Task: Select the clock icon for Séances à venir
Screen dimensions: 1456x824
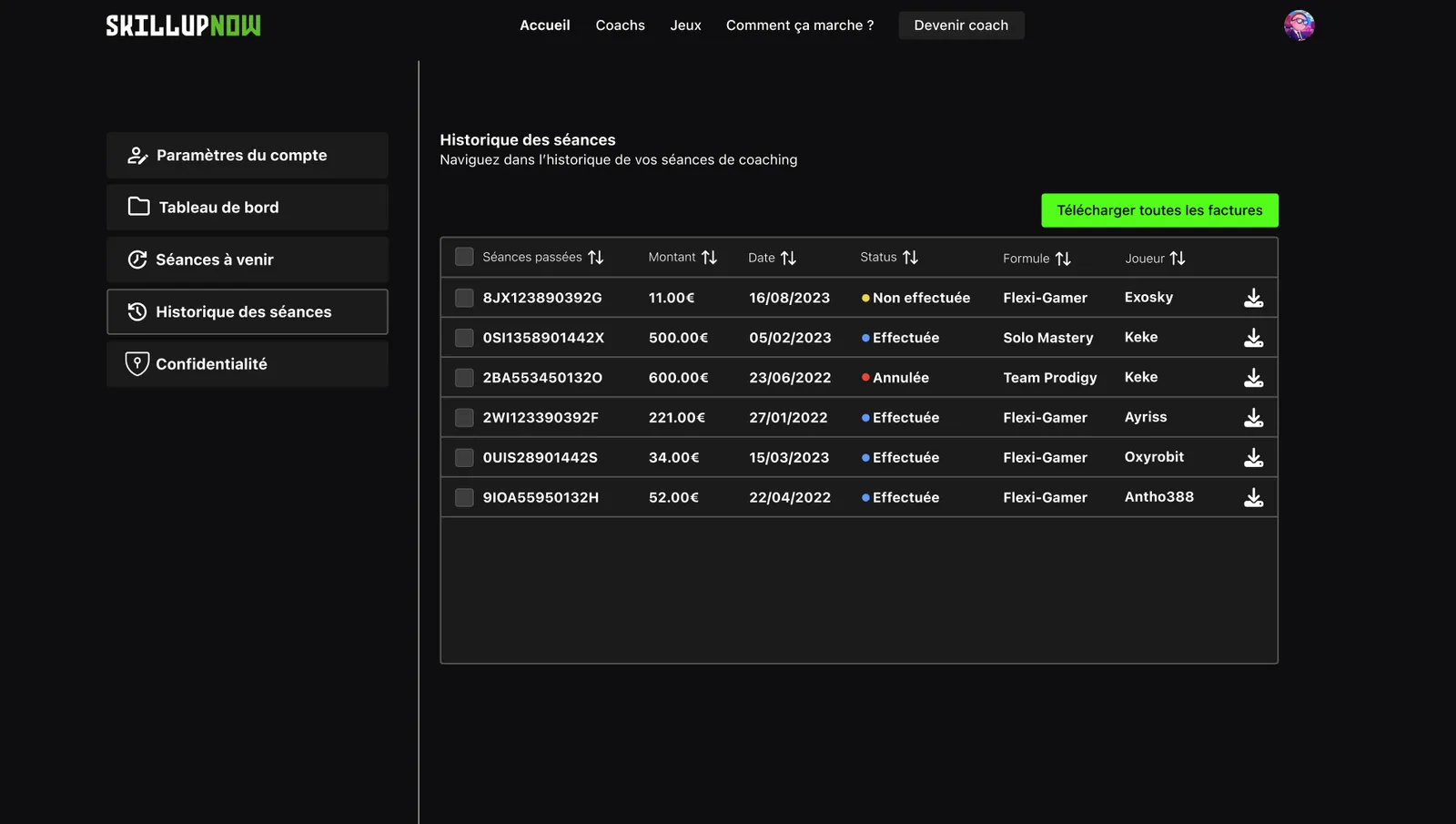Action: [x=137, y=259]
